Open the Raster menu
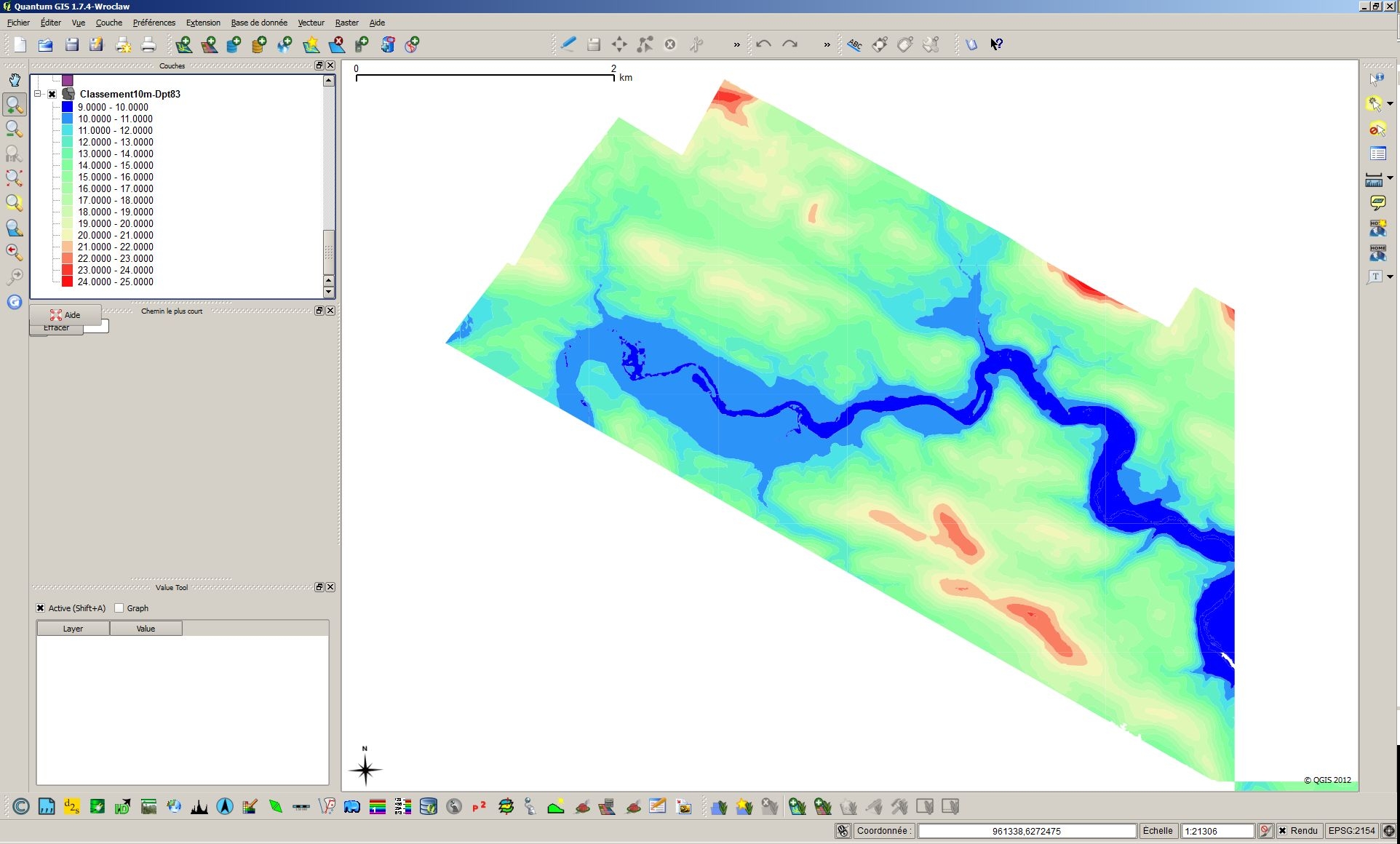Screen dimensions: 1400x844 click(346, 23)
